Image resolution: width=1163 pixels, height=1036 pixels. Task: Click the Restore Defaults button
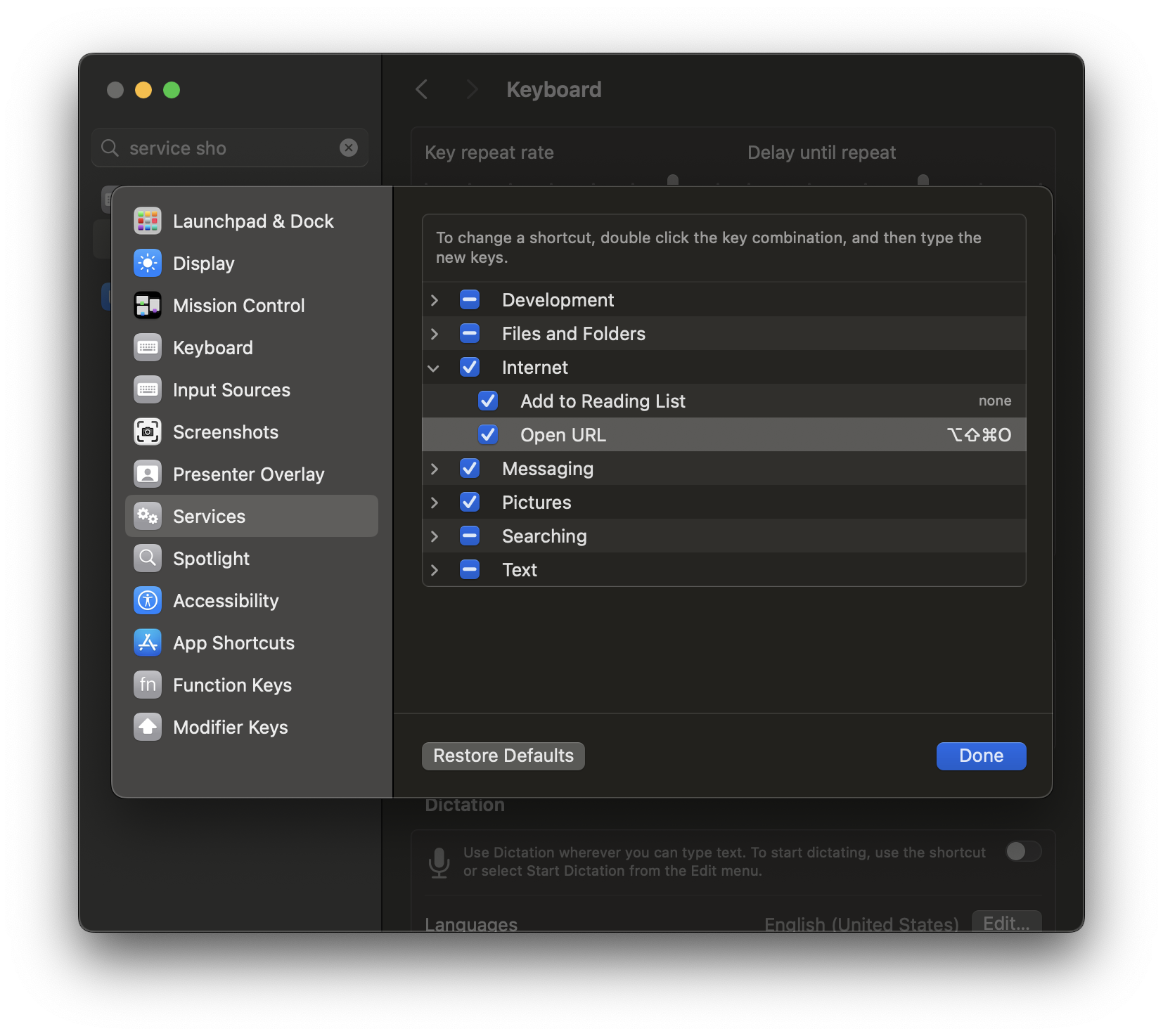[x=503, y=756]
